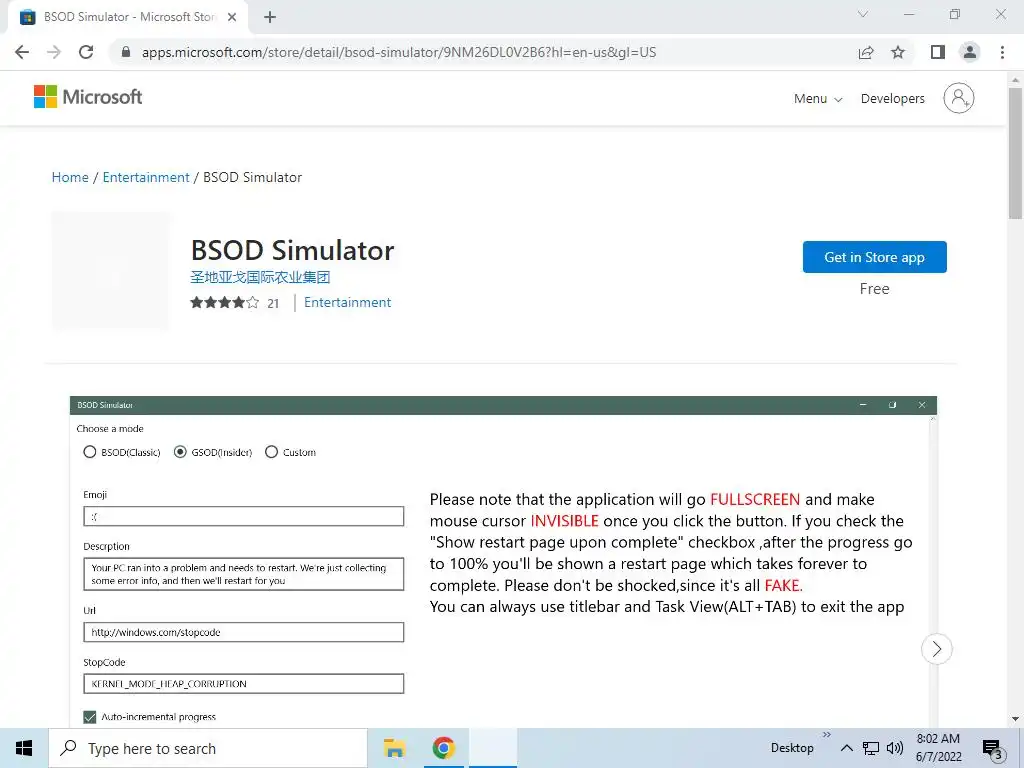The image size is (1024, 768).
Task: Click the page vertical scrollbar
Action: [x=1015, y=153]
